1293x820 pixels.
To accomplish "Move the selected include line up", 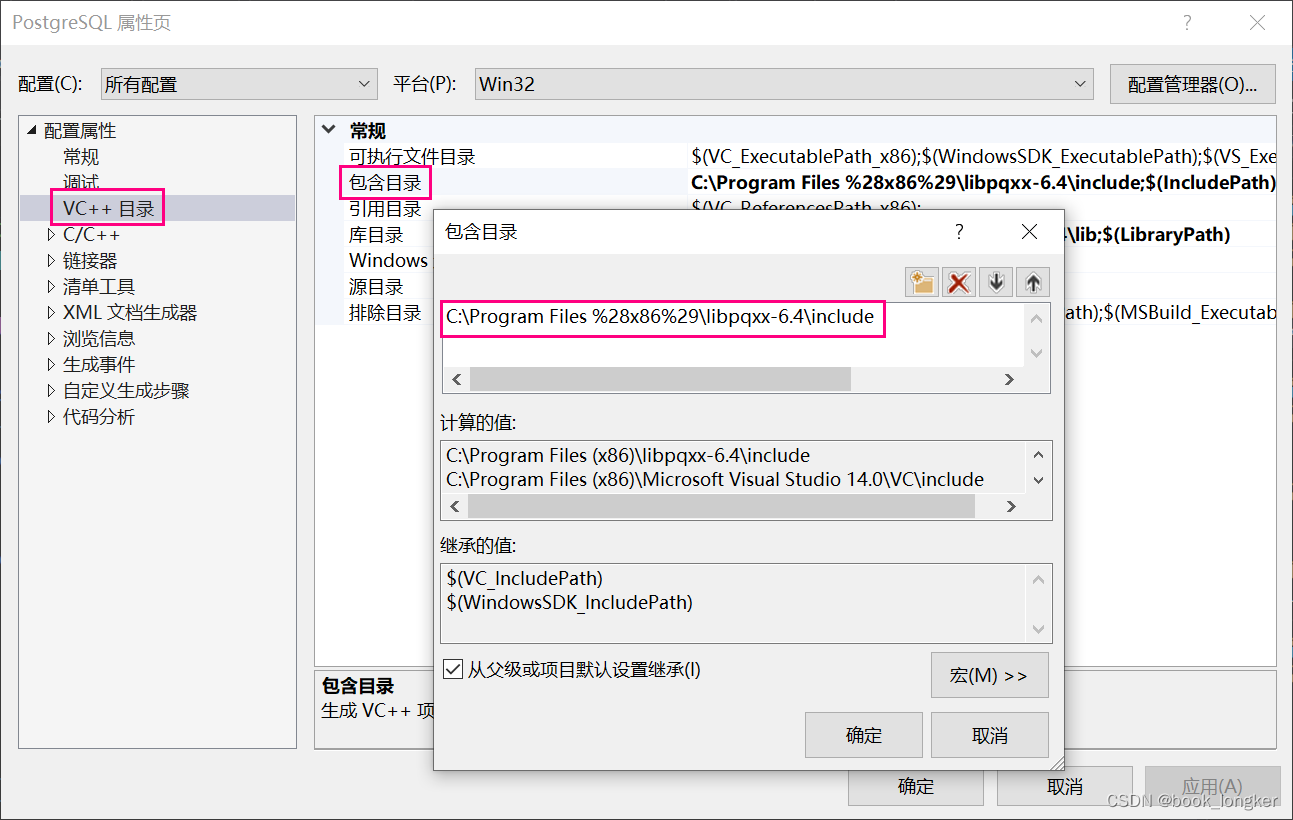I will [x=1033, y=282].
